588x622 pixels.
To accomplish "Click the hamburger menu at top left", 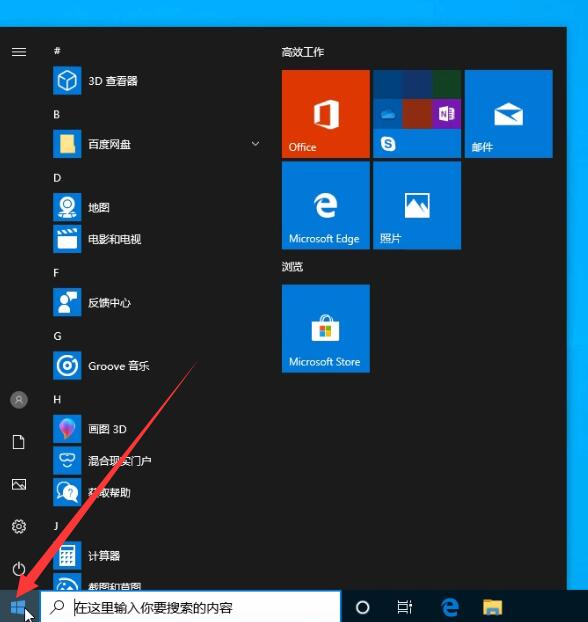I will pyautogui.click(x=19, y=52).
